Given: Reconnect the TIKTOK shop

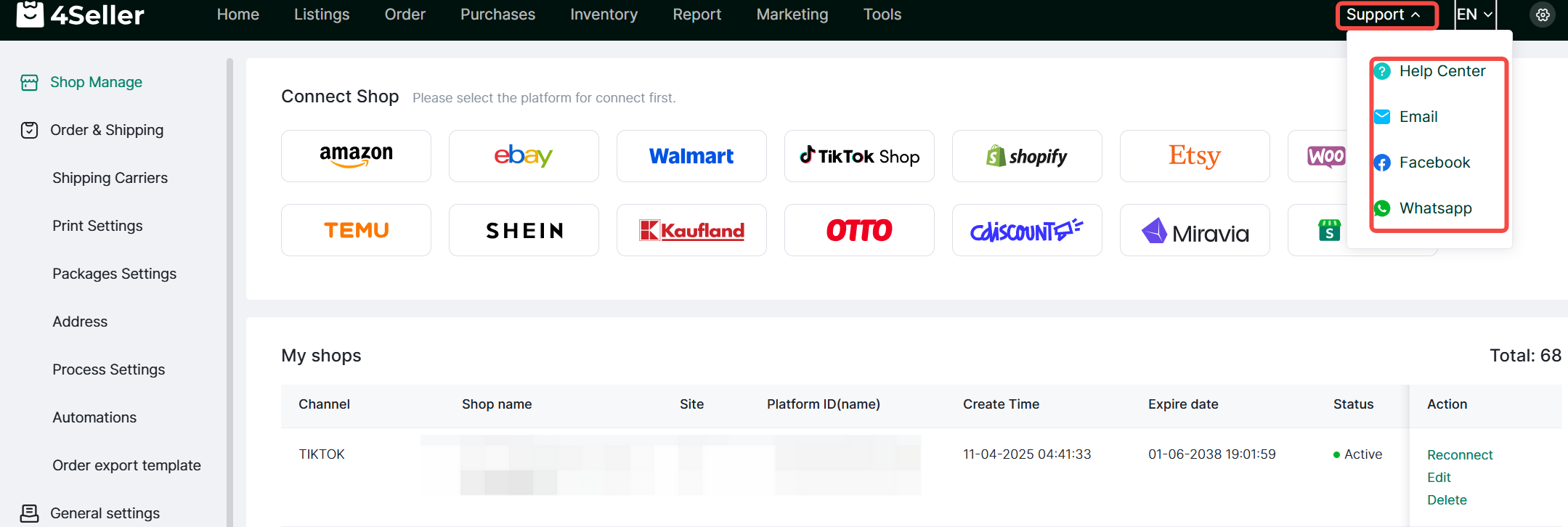Looking at the screenshot, I should click(x=1460, y=455).
